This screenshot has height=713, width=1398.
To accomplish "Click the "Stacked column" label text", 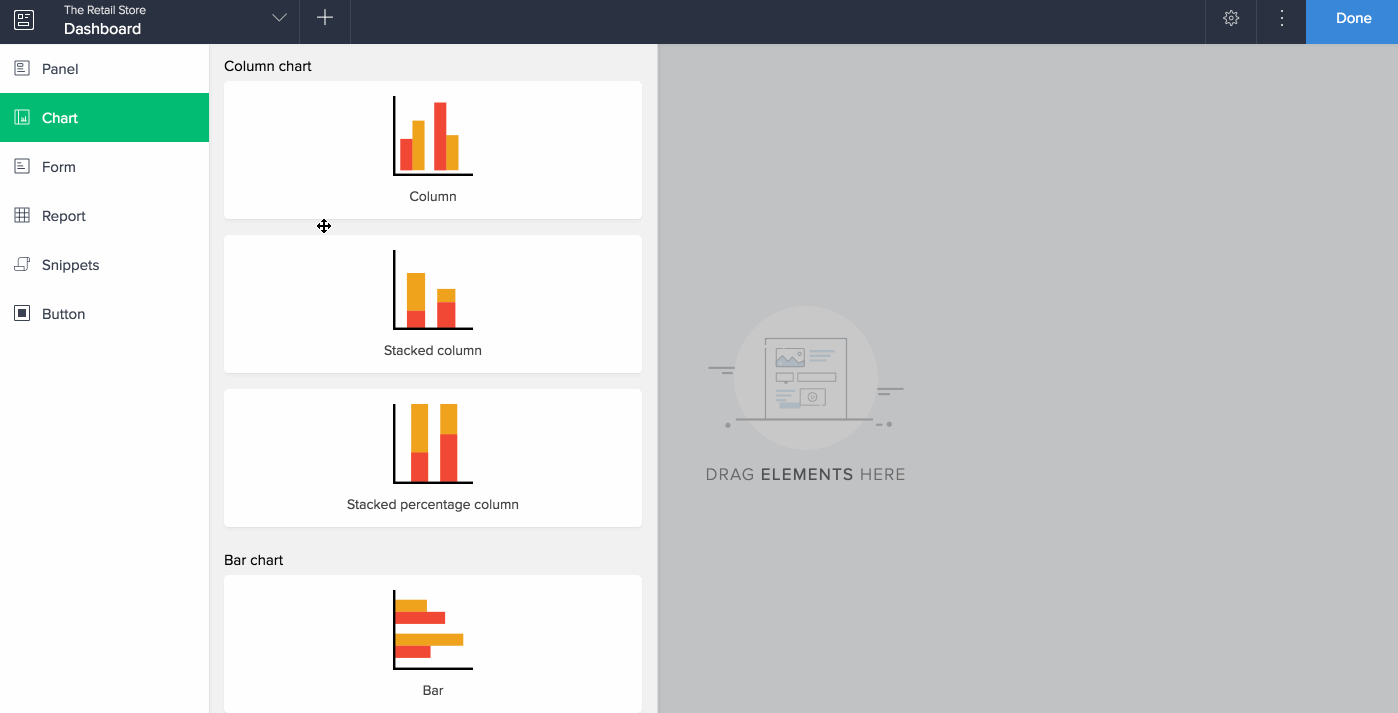I will tap(433, 350).
